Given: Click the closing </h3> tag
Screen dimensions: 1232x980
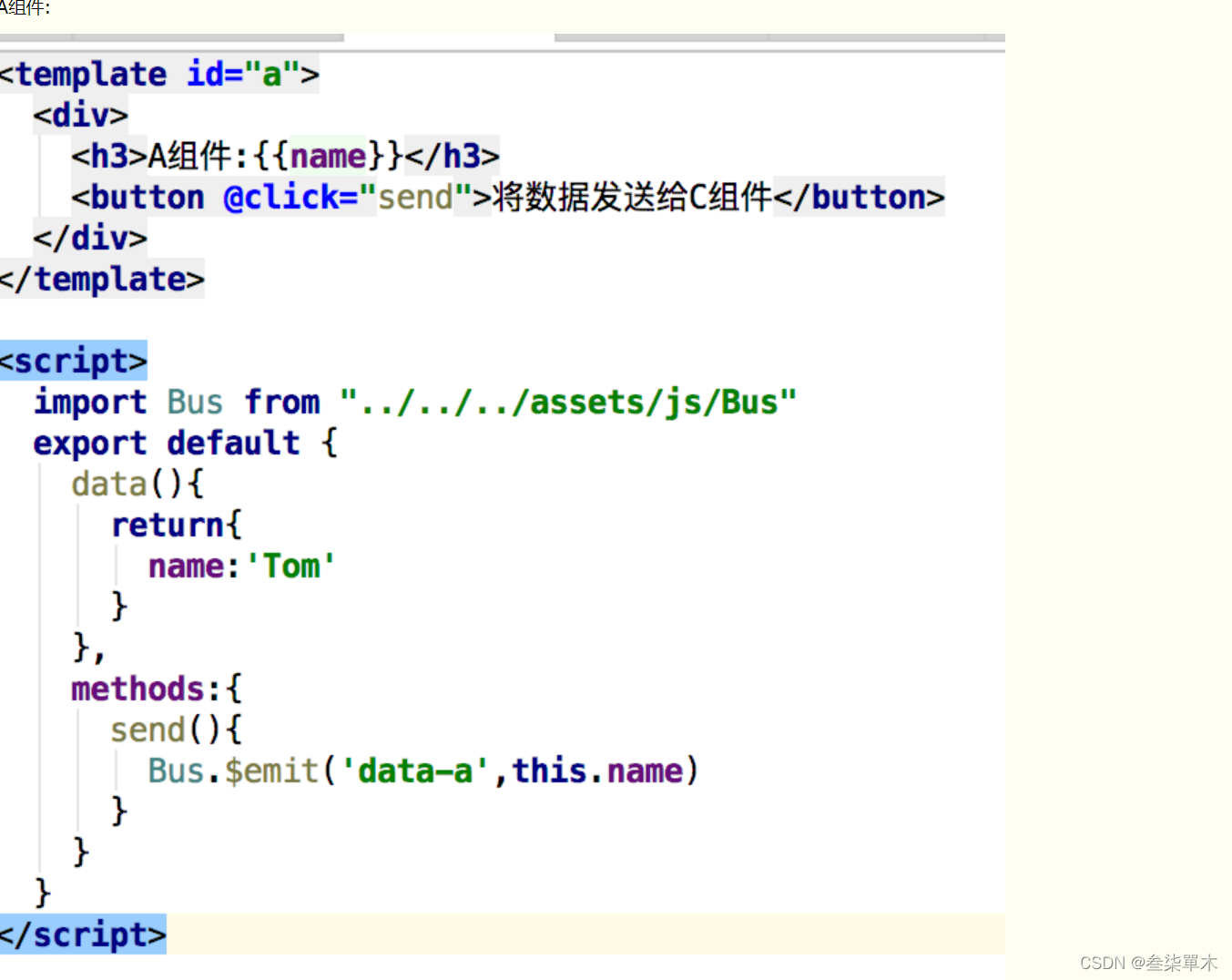Looking at the screenshot, I should click(453, 156).
